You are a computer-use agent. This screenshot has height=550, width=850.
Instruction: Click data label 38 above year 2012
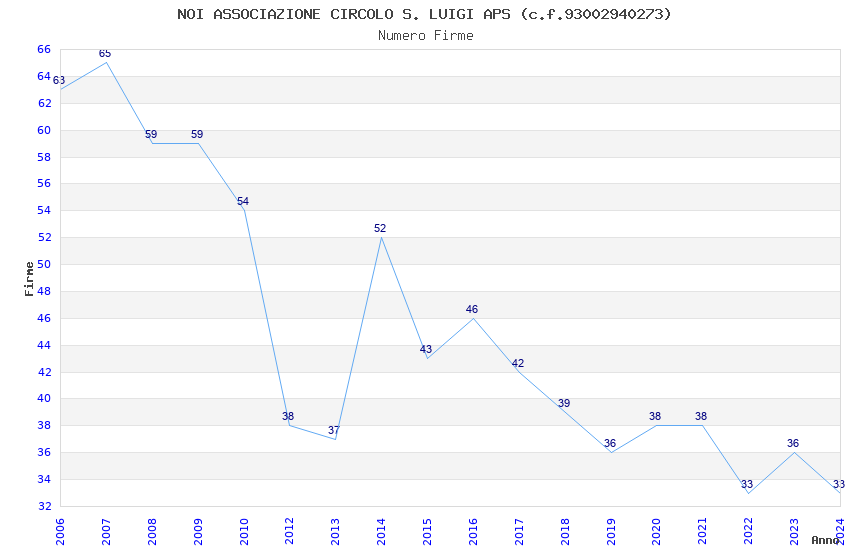[x=288, y=416]
